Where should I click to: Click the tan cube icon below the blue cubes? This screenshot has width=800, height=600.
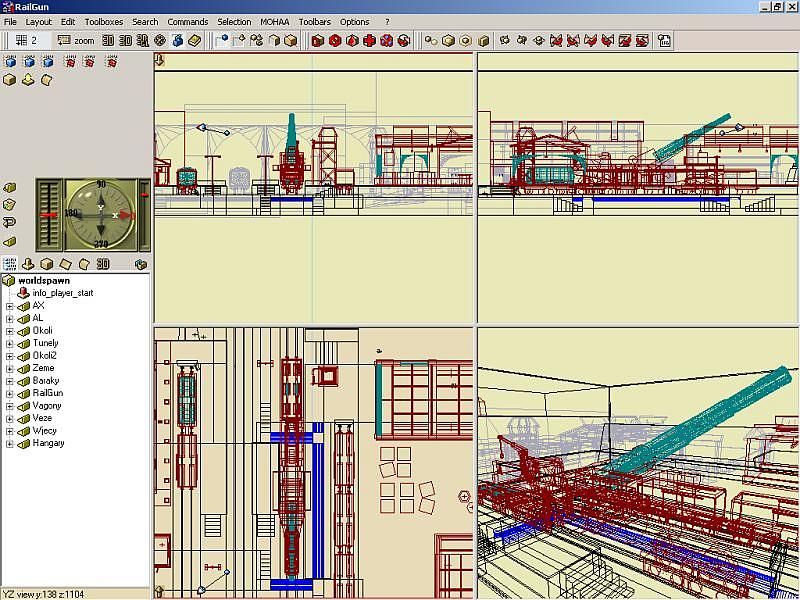click(x=10, y=80)
